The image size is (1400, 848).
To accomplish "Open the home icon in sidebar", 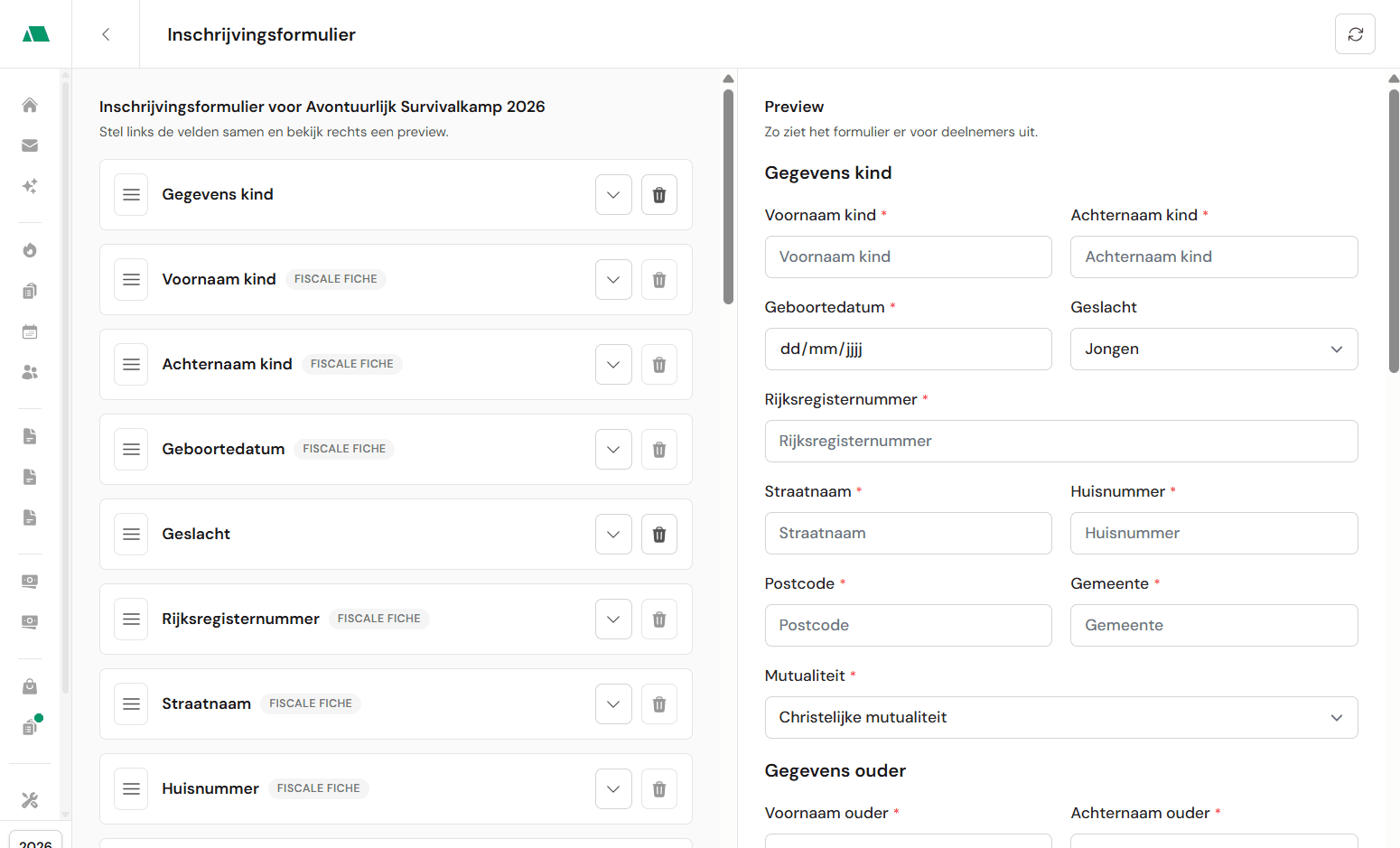I will tap(30, 105).
